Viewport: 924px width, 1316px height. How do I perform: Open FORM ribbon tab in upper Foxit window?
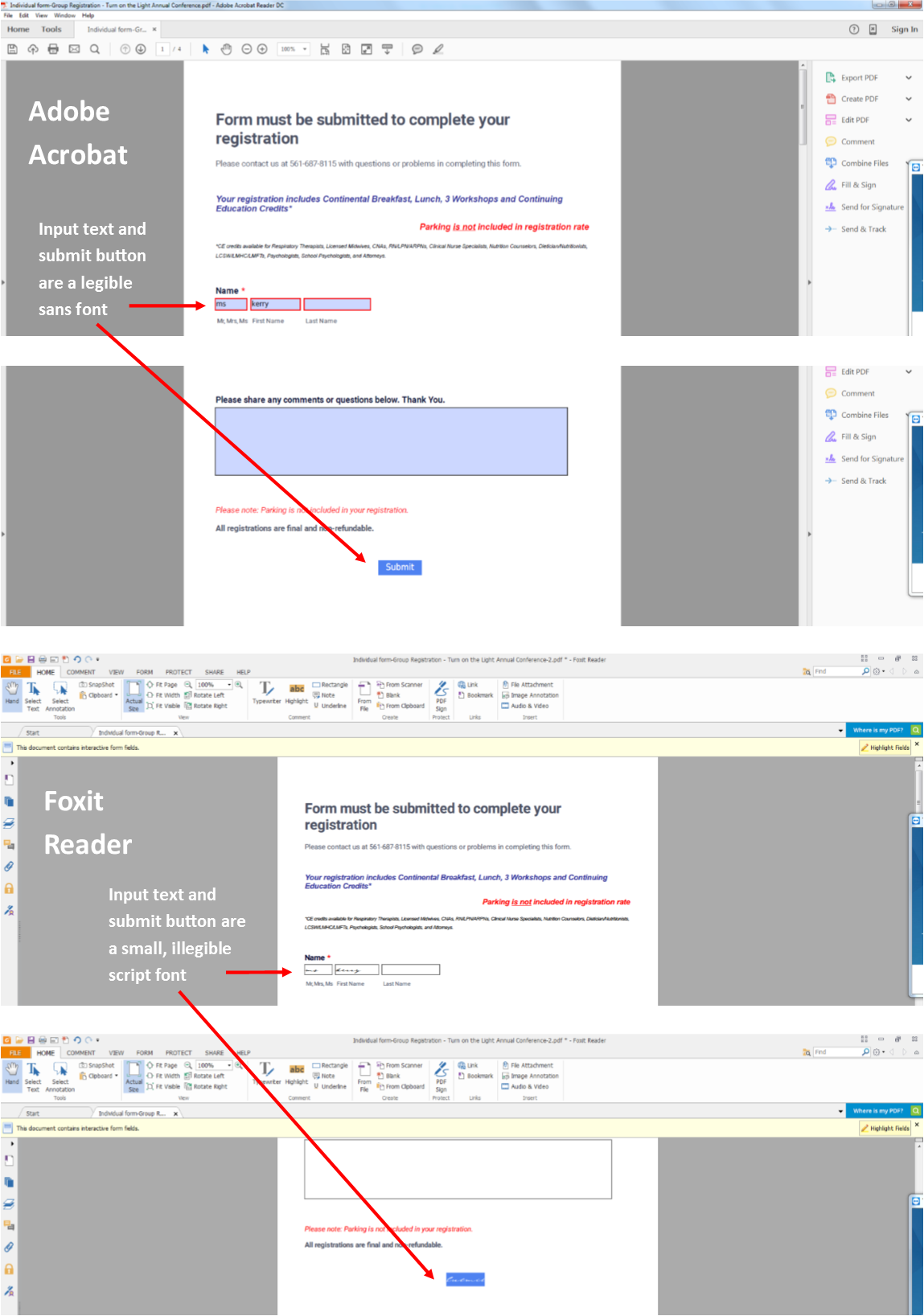point(145,672)
